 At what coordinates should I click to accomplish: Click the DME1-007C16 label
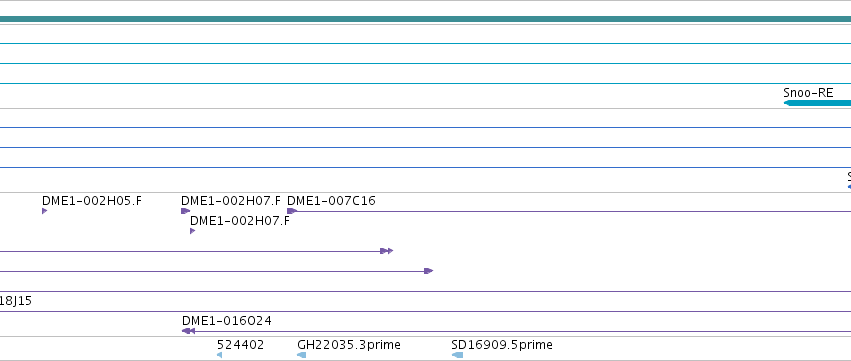[x=331, y=201]
